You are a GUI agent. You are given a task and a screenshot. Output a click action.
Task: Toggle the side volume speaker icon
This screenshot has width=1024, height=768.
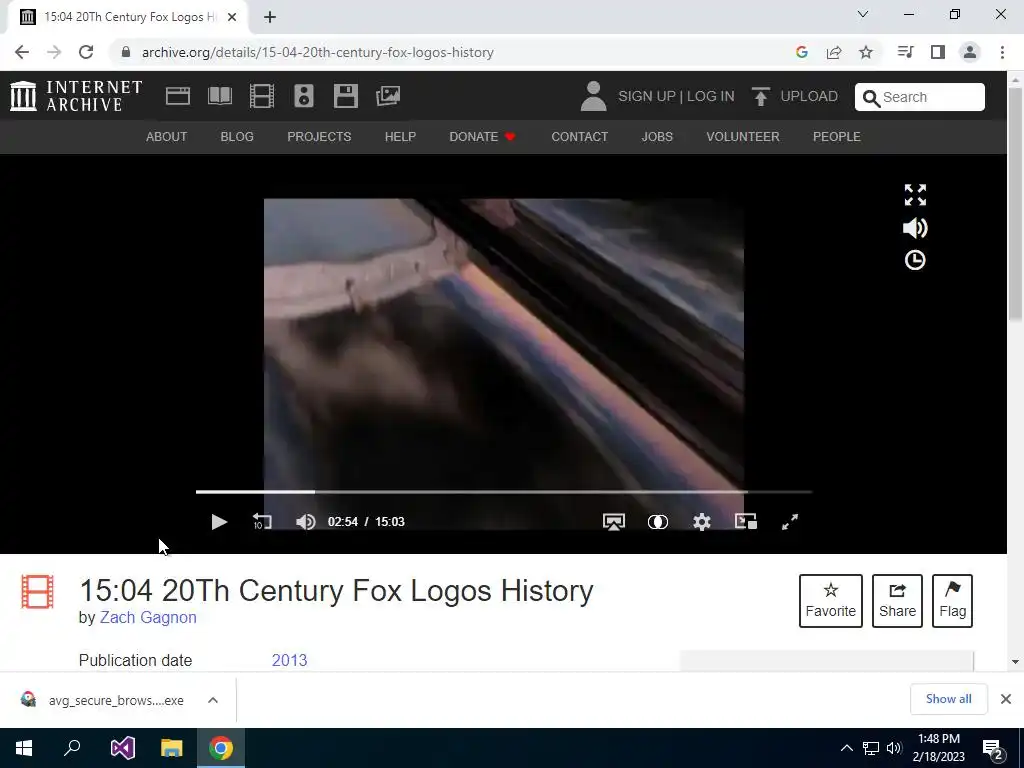pos(915,227)
